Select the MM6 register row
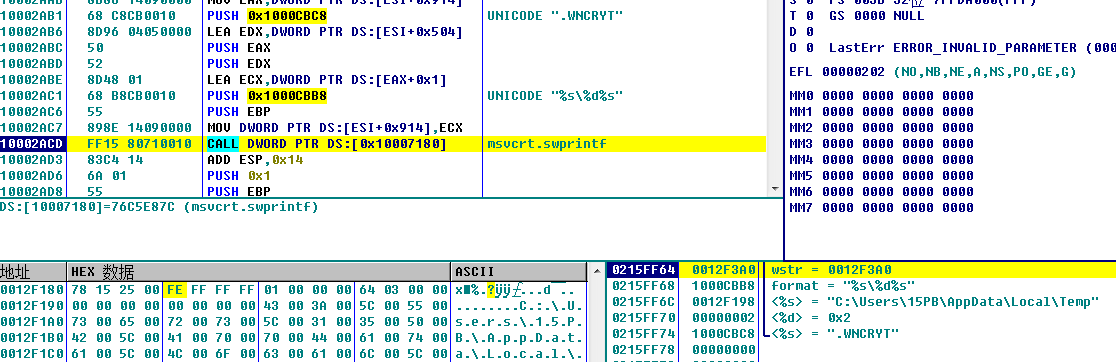 [x=882, y=192]
